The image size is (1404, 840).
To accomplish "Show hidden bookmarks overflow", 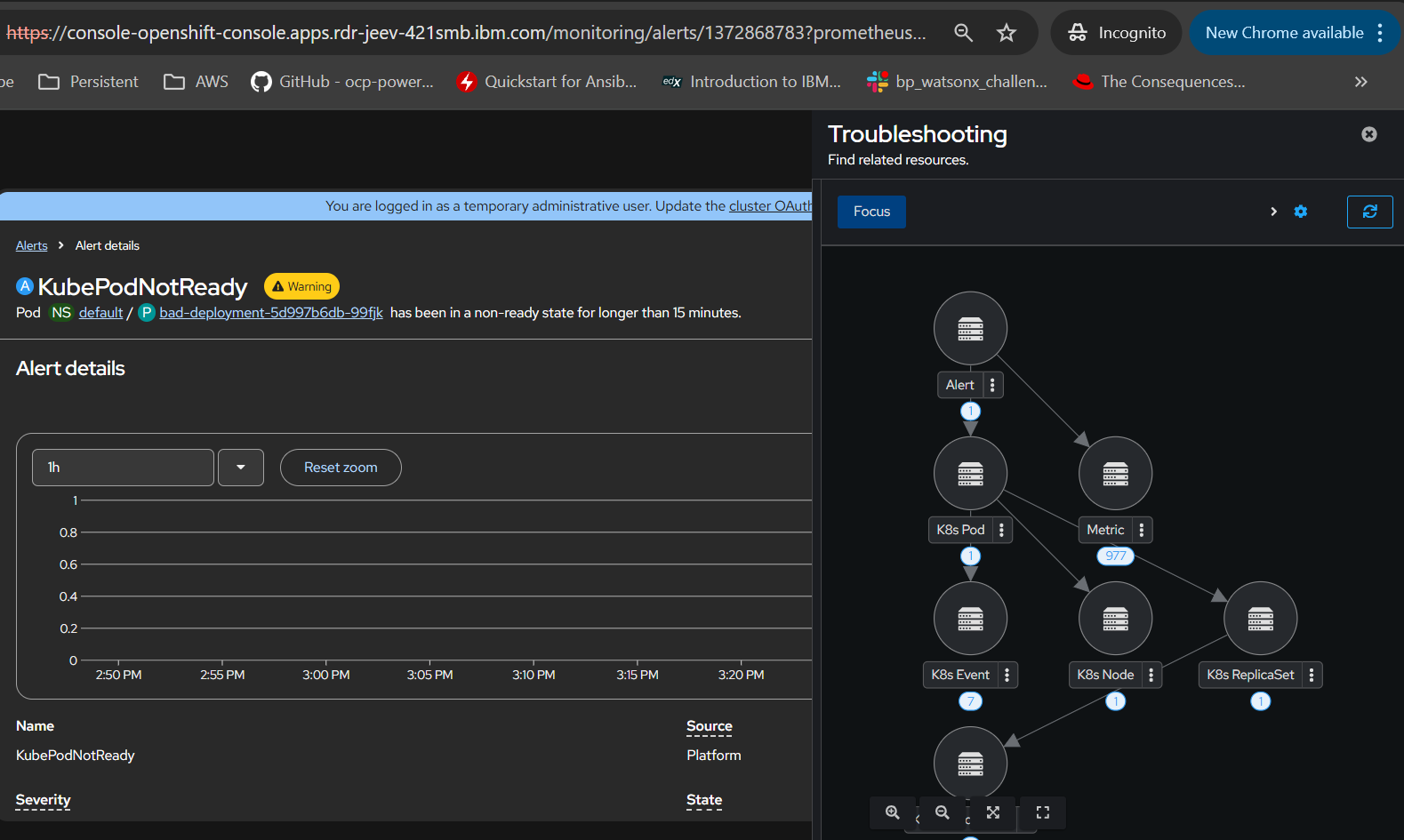I will [1360, 82].
